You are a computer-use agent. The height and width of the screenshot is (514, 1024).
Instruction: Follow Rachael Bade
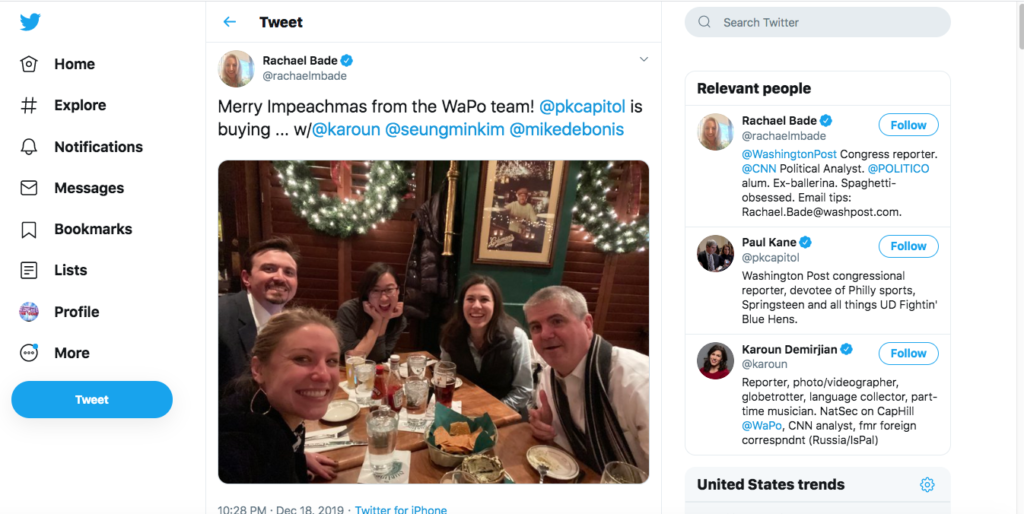[x=908, y=125]
